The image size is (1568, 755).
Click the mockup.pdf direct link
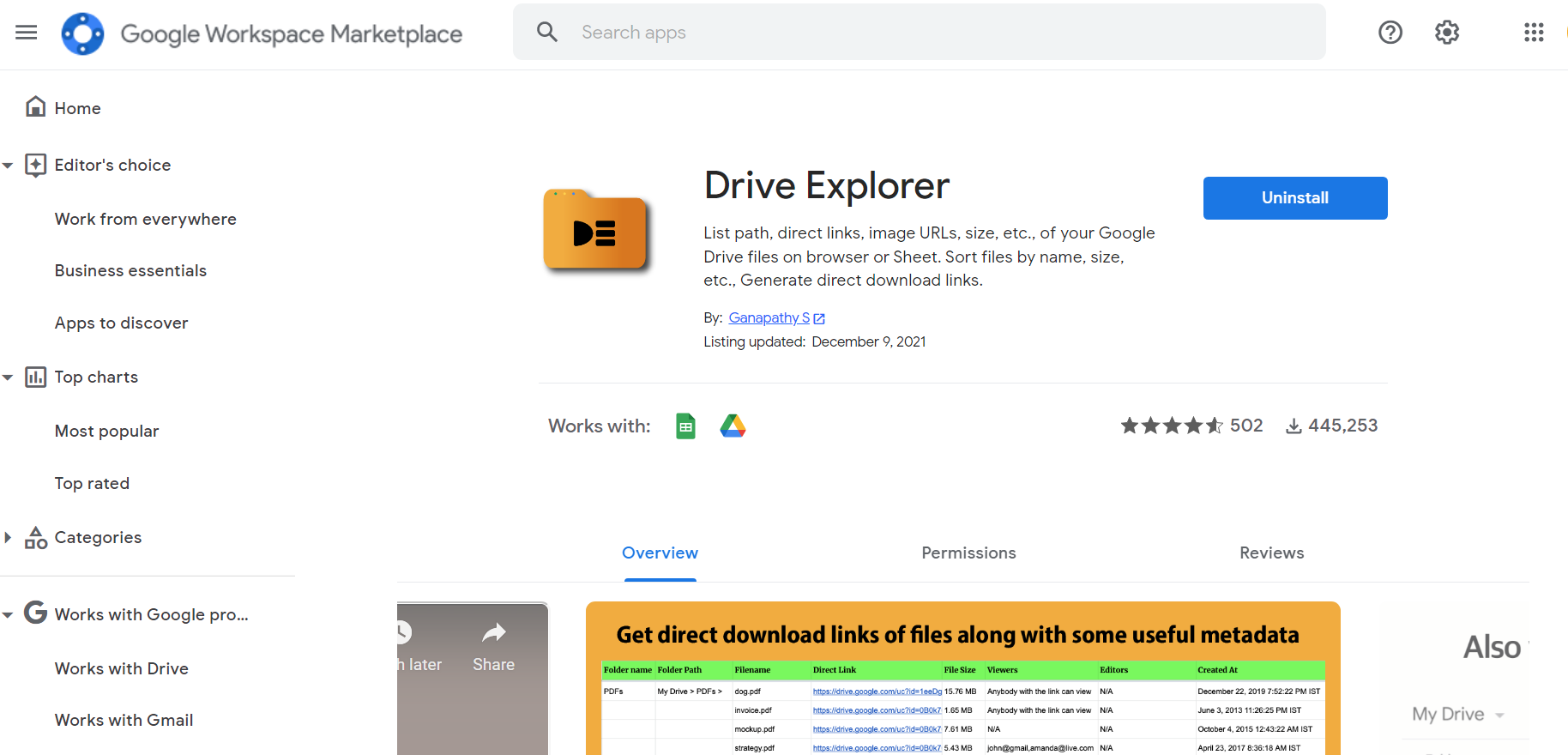coord(877,729)
